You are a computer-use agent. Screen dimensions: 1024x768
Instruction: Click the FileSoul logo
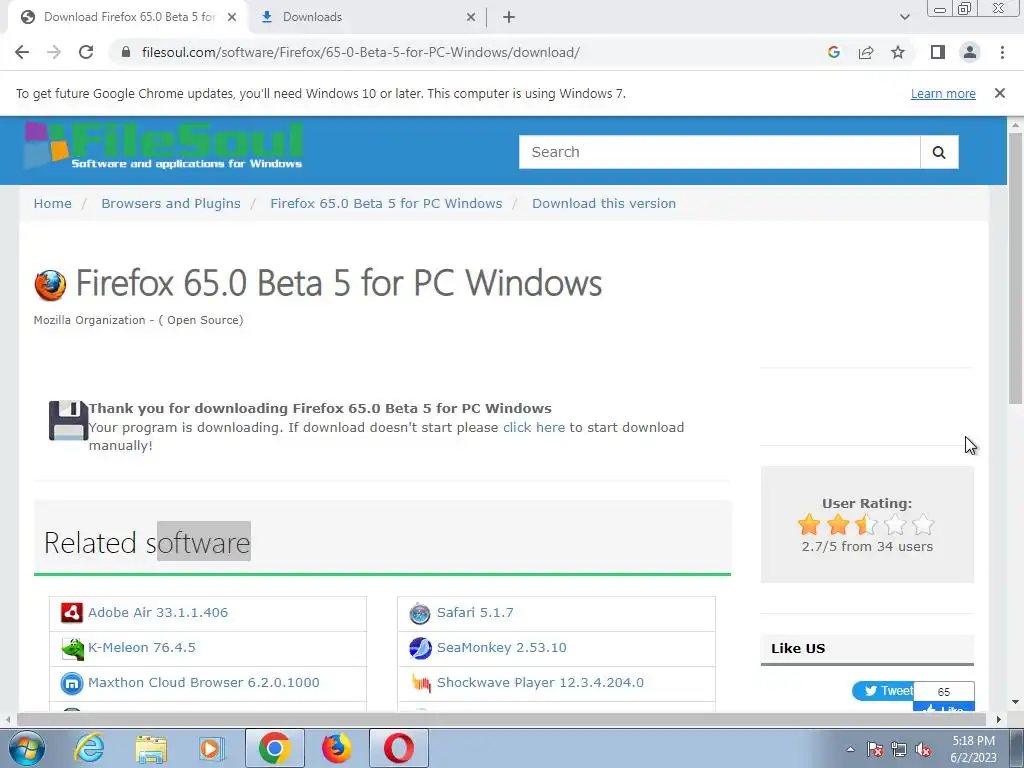pyautogui.click(x=164, y=146)
